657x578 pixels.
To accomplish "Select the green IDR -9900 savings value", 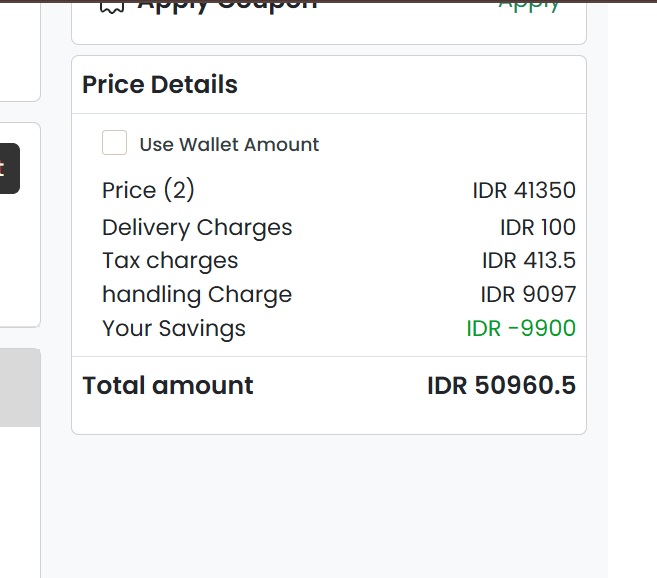I will coord(521,328).
